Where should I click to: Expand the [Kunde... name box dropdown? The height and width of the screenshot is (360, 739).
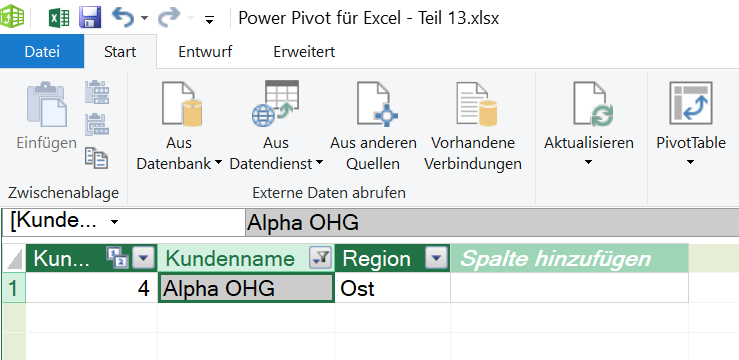[115, 222]
